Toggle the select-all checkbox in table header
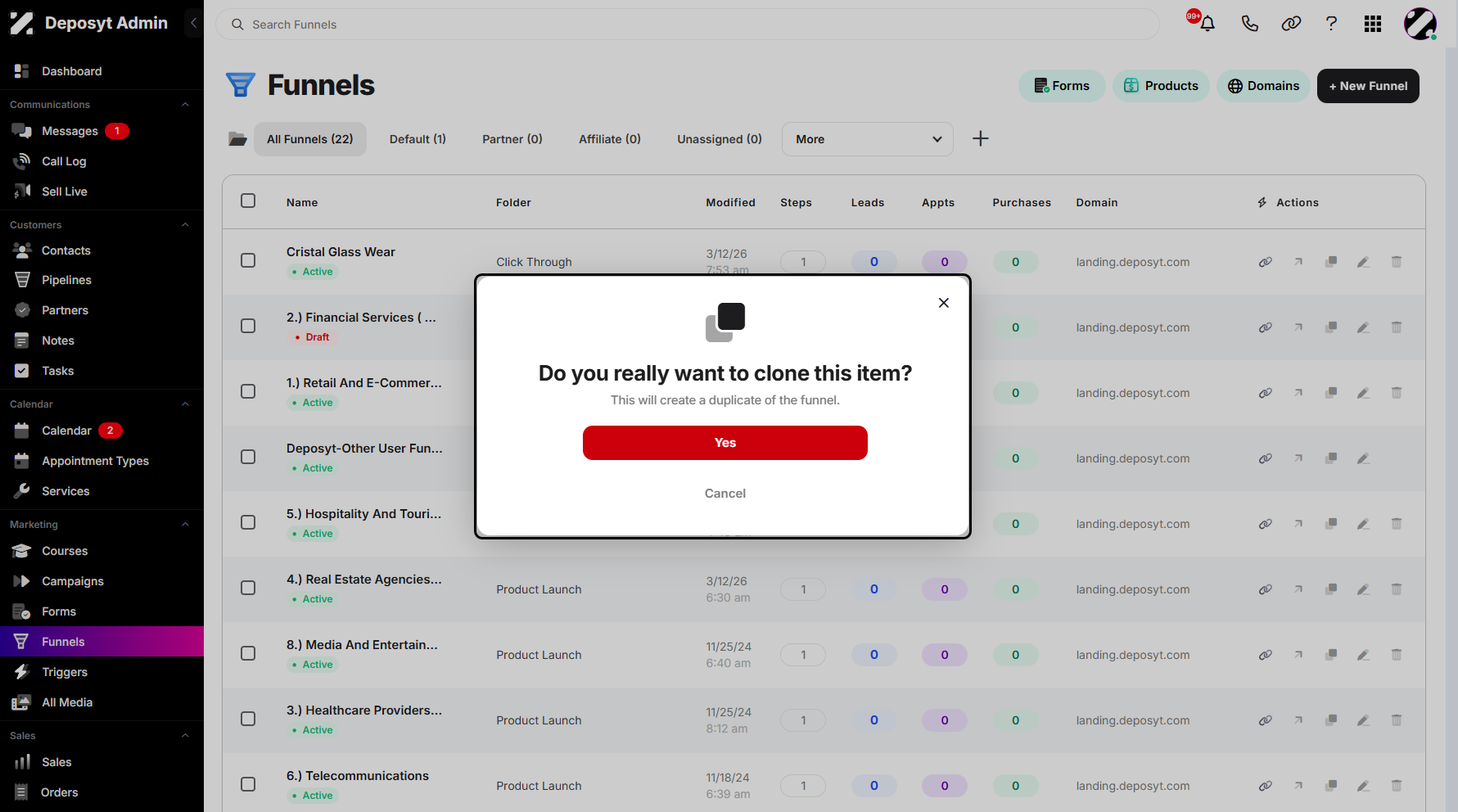The height and width of the screenshot is (812, 1458). (248, 201)
